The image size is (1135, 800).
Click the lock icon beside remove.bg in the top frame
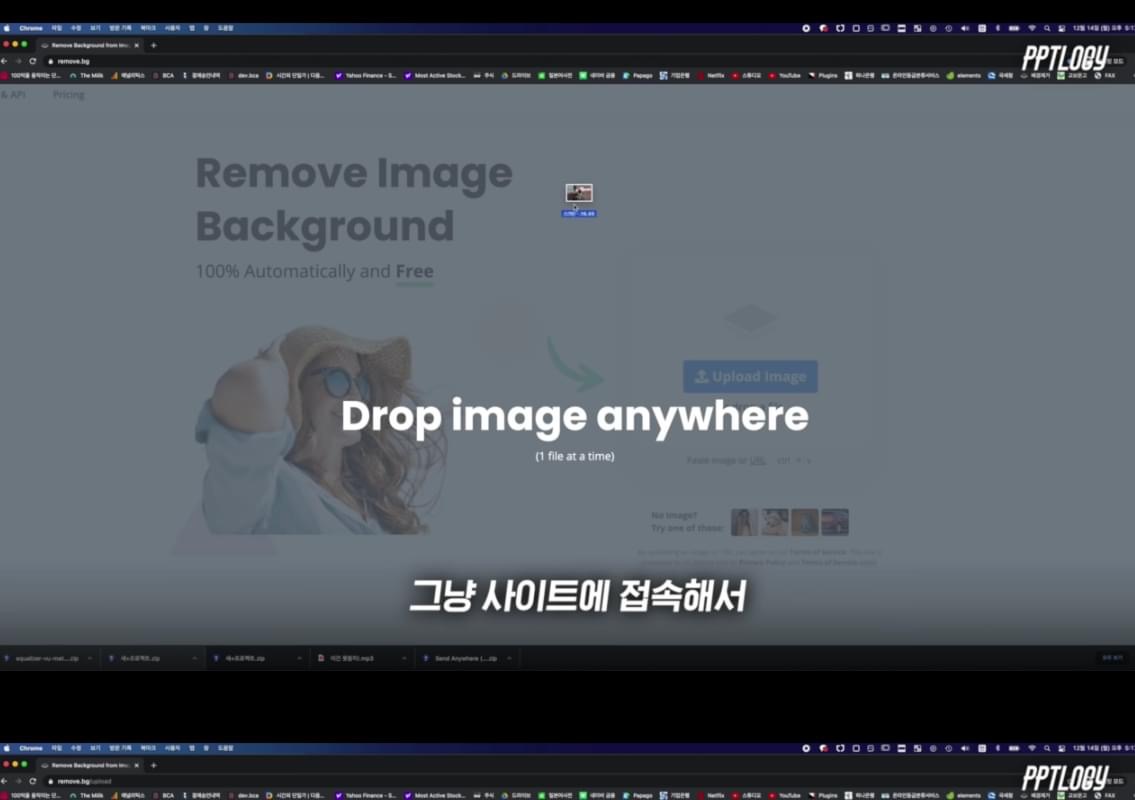[51, 62]
